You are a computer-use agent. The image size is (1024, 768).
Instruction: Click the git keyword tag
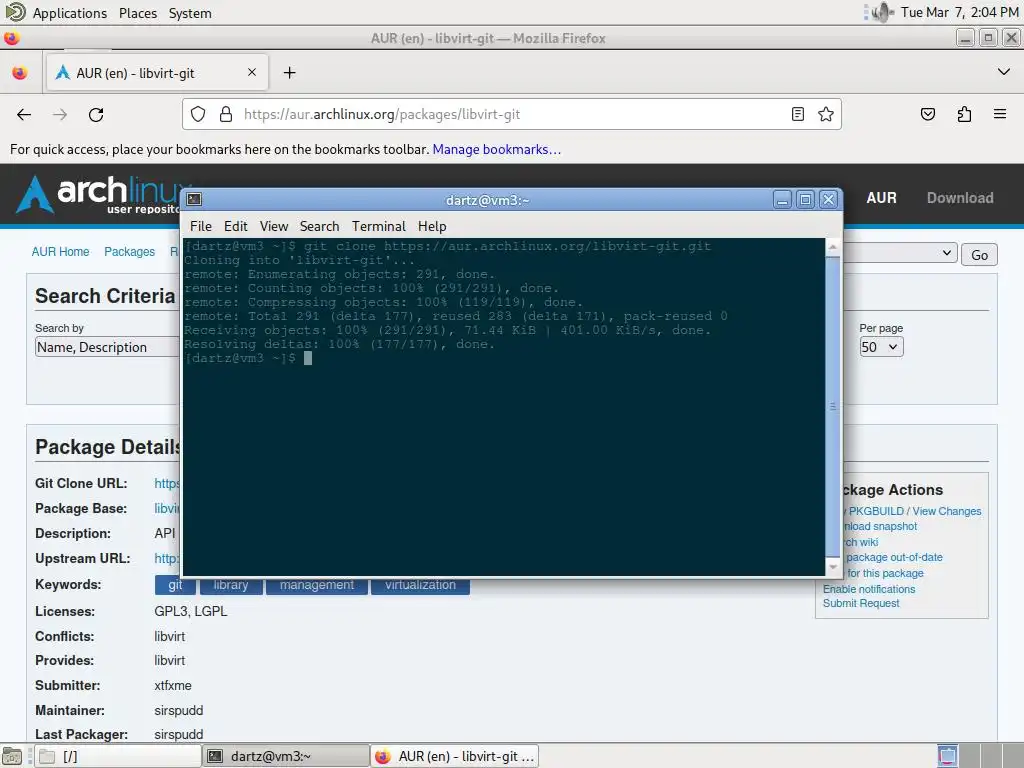point(175,585)
